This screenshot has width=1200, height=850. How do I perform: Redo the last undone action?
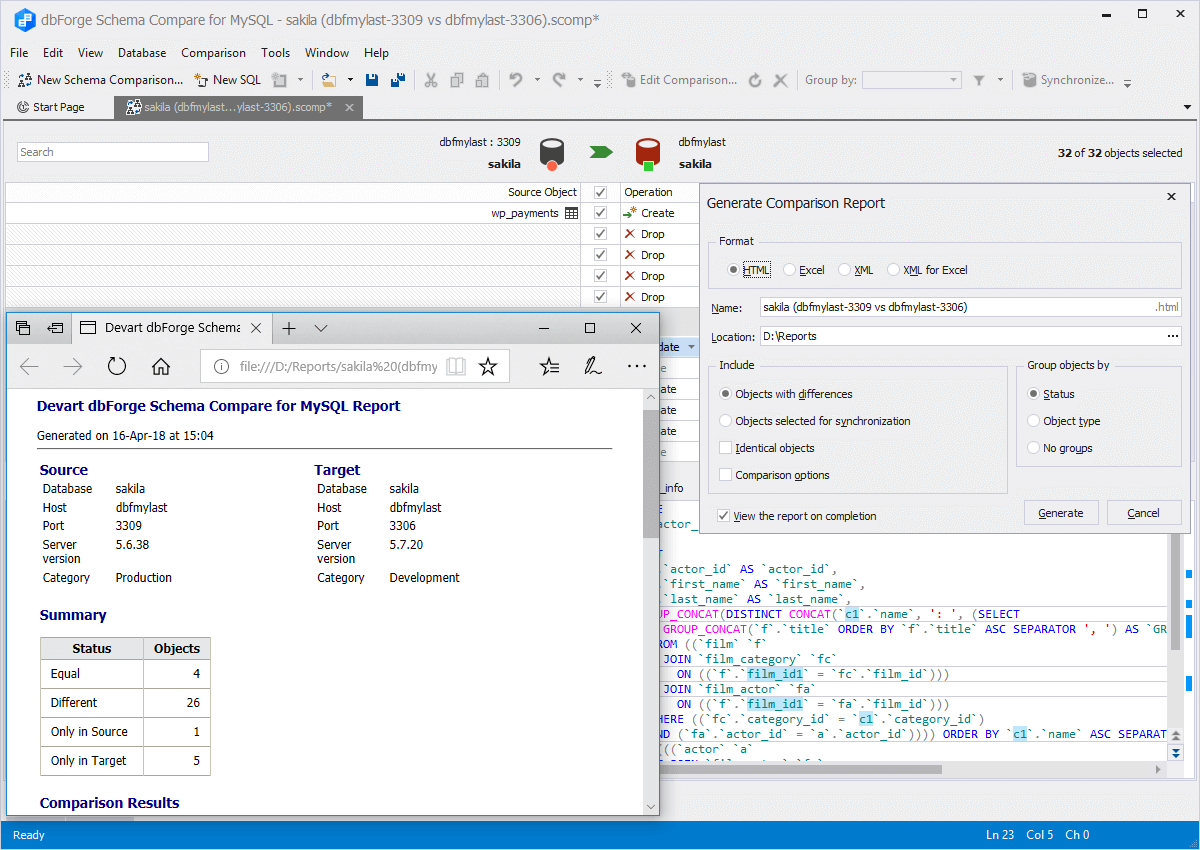pyautogui.click(x=559, y=80)
